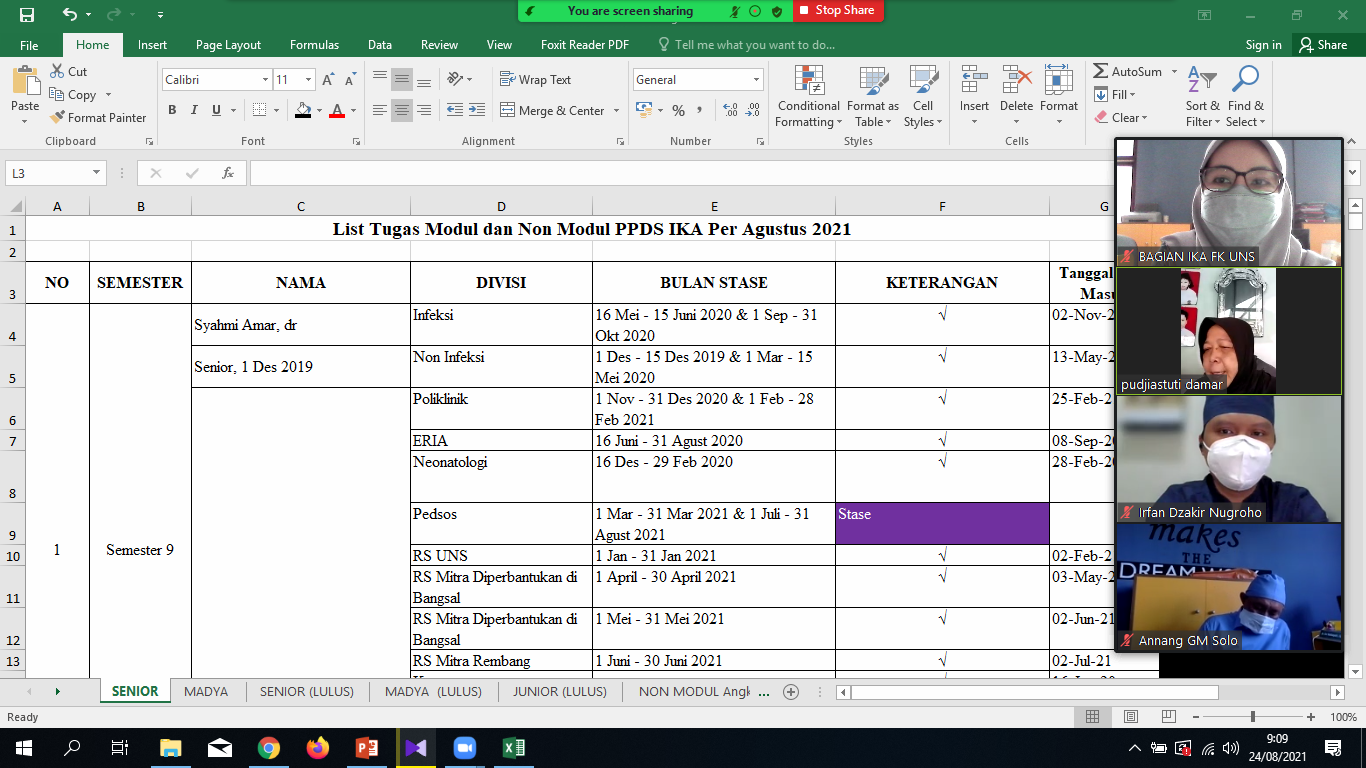Toggle Wrap Text for cells
Image resolution: width=1366 pixels, height=768 pixels.
point(535,80)
